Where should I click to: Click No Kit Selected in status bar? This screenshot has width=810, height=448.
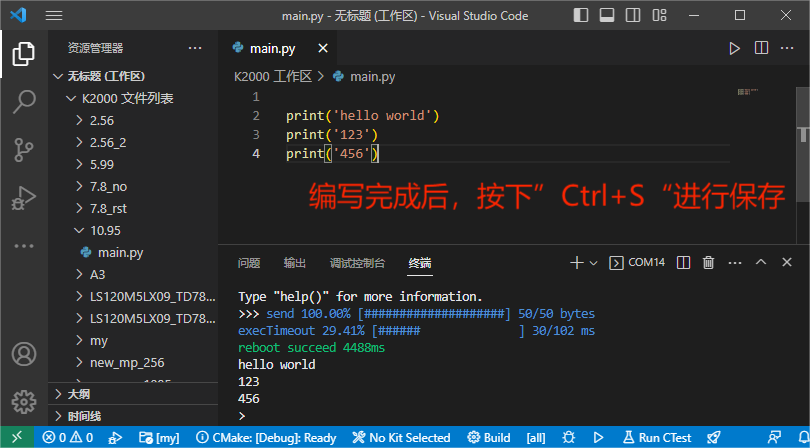pos(401,438)
